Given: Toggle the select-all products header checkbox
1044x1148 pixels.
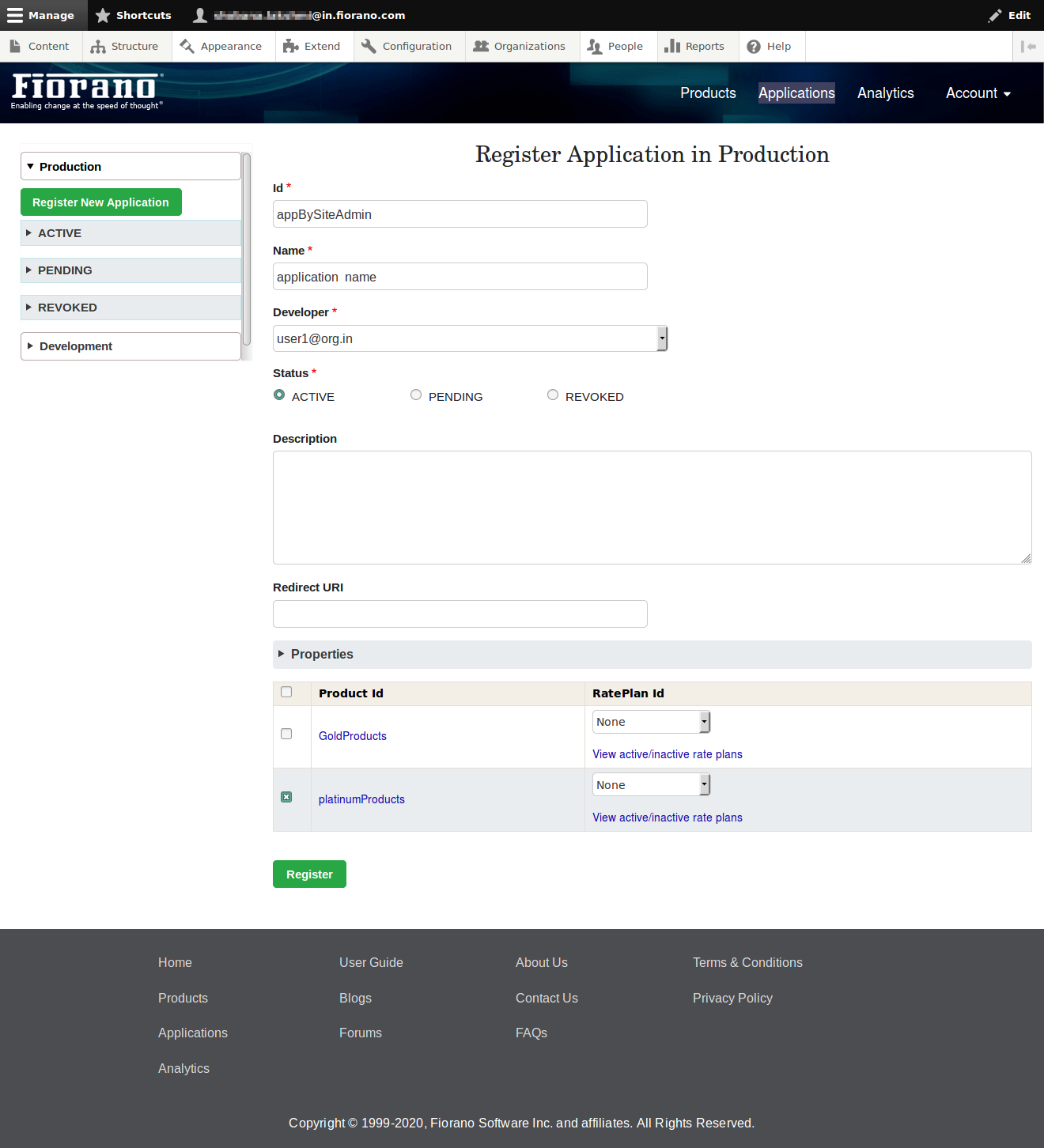Looking at the screenshot, I should [286, 692].
